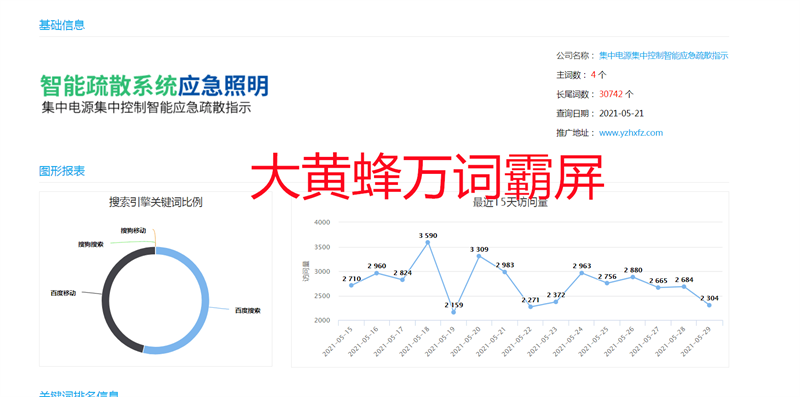The image size is (800, 397).
Task: Click the 搜索引擎关键词比例 chart title
Action: (x=156, y=202)
